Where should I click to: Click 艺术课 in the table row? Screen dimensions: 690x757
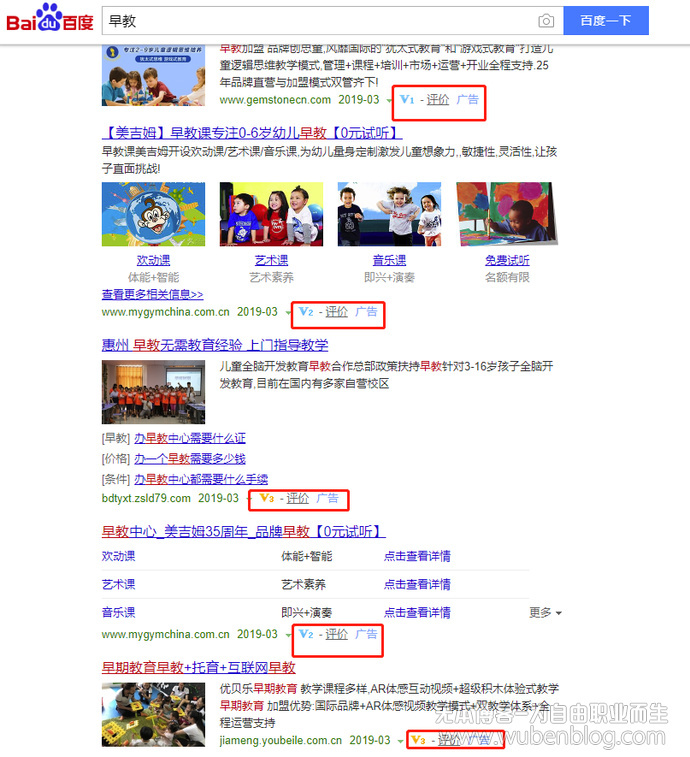click(119, 585)
